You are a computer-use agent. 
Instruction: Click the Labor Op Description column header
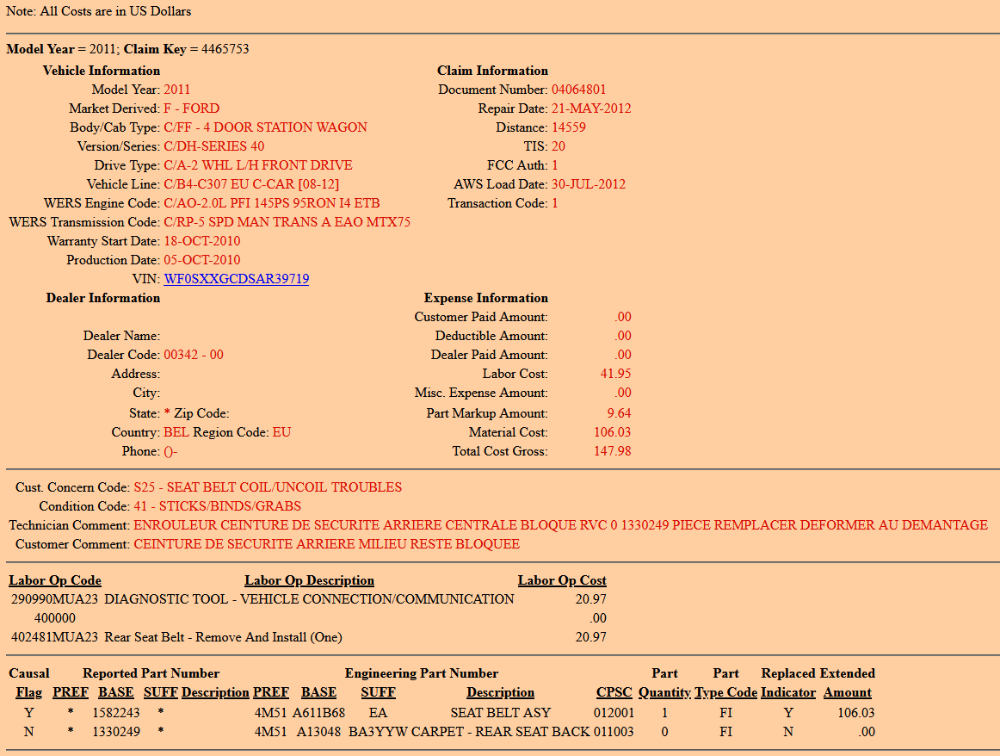click(x=309, y=581)
